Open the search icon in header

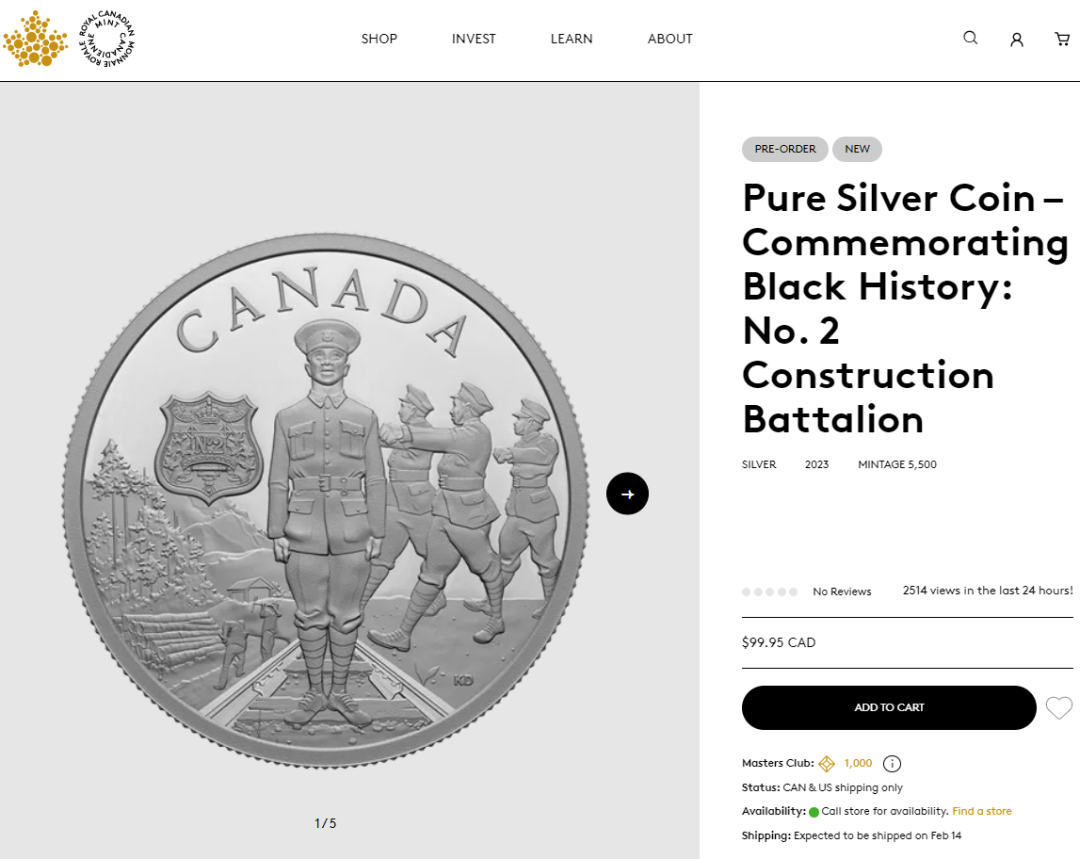pos(970,38)
